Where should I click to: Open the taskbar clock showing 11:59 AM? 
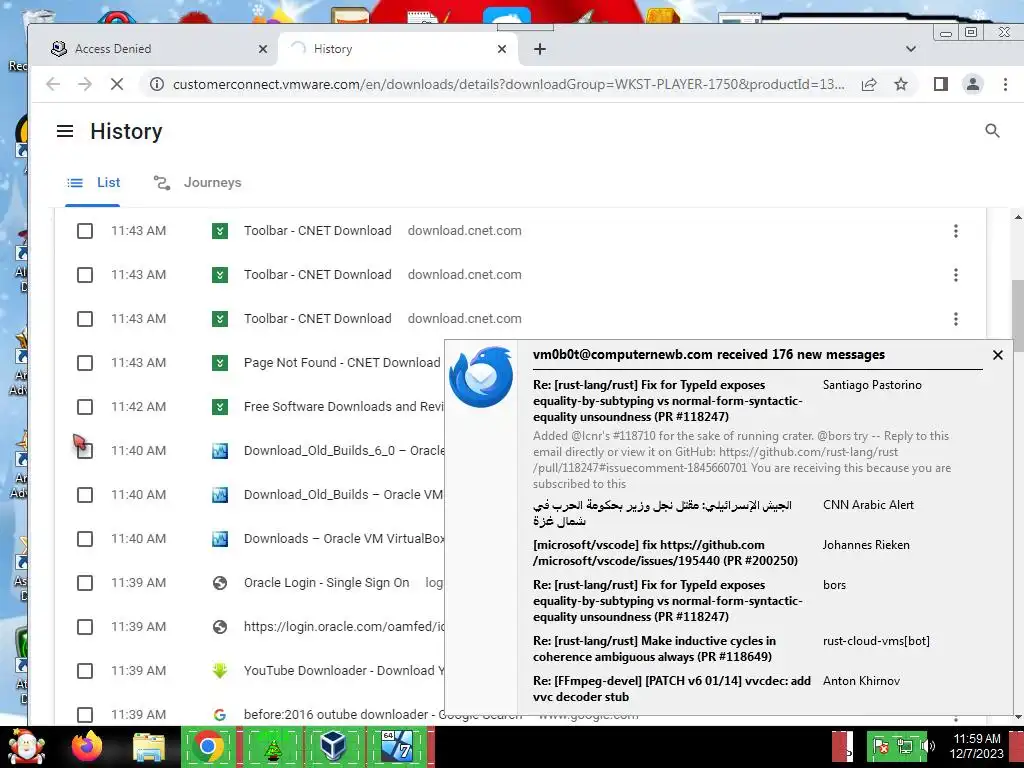coord(977,746)
